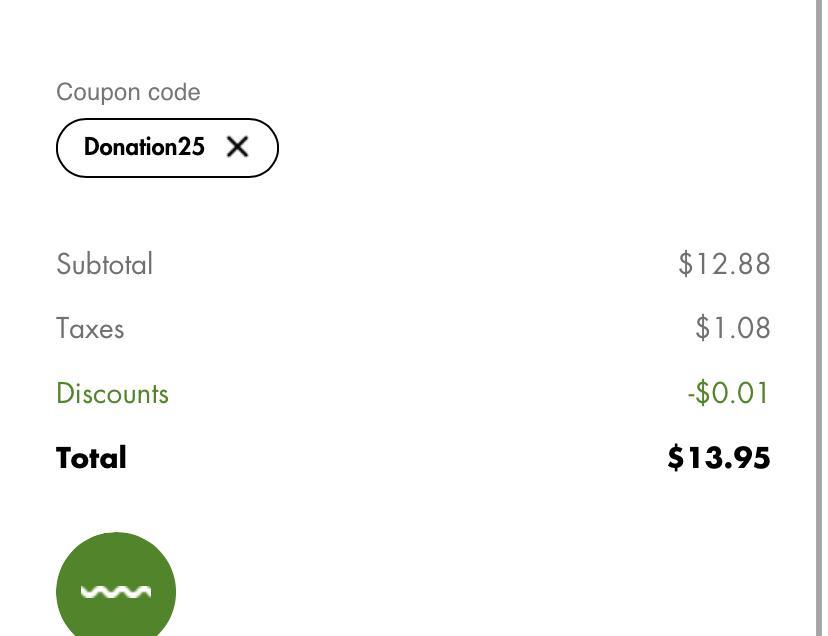Select the $1.08 tax amount
828x636 pixels.
[x=732, y=328]
